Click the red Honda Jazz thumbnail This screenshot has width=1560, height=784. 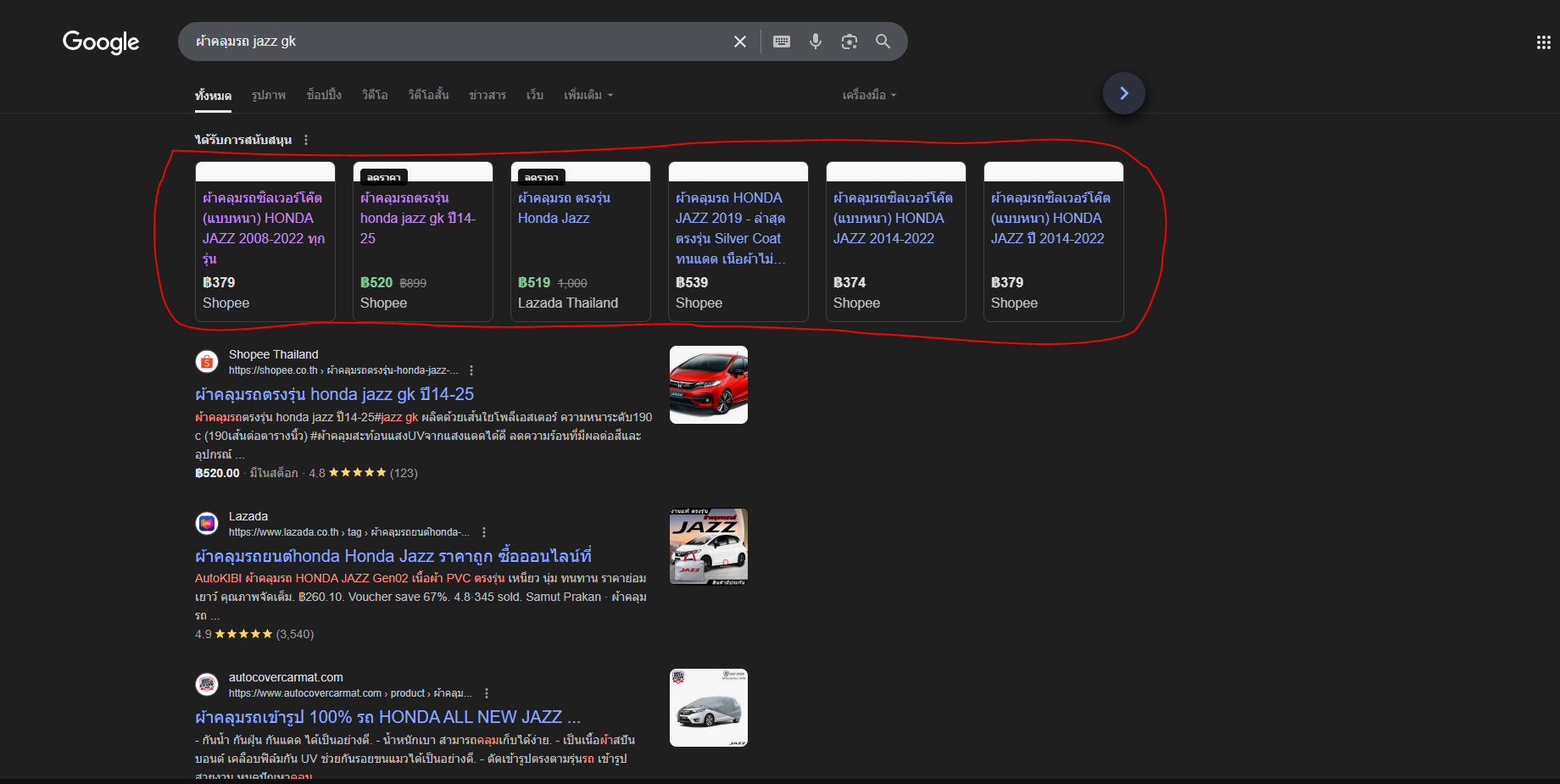709,385
